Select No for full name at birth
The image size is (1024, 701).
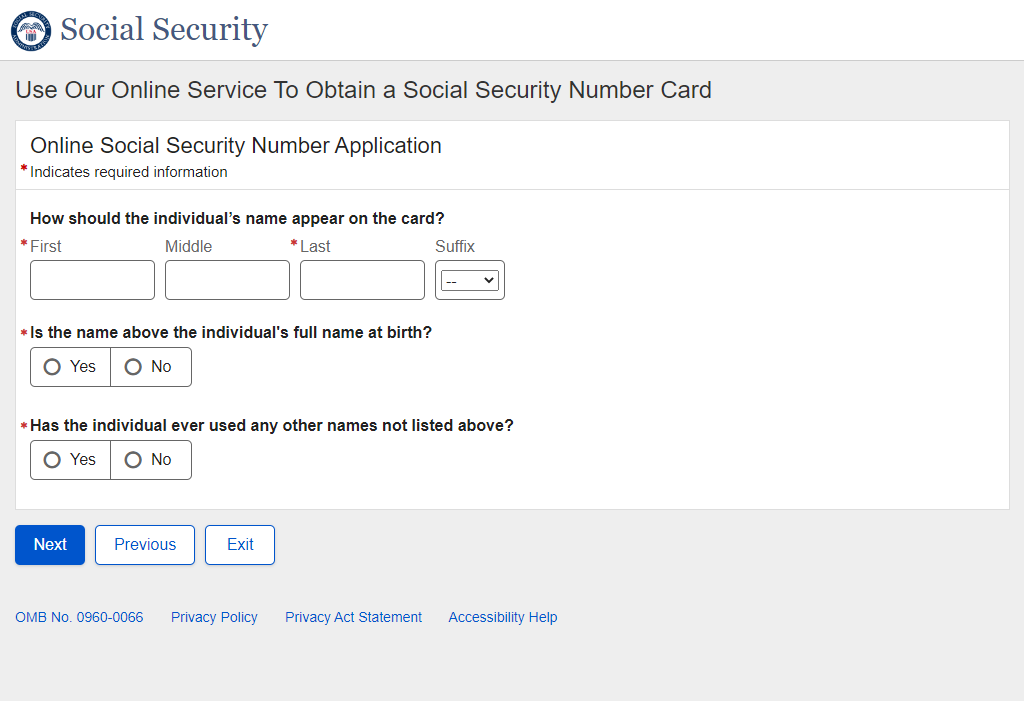(x=133, y=367)
